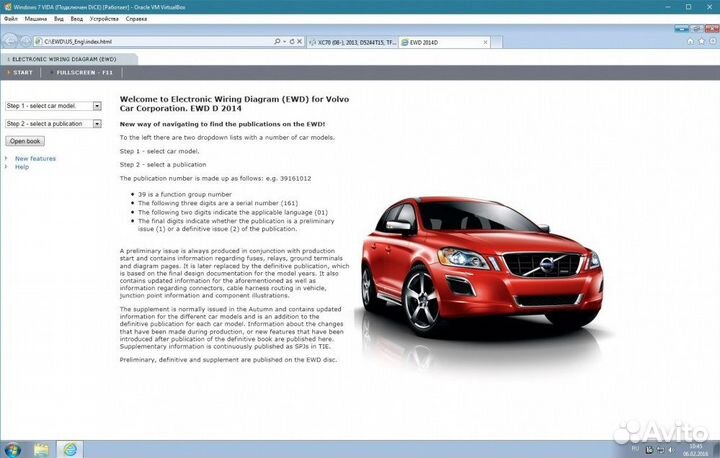This screenshot has height=458, width=720.
Task: Close the EWD 2014D browser tab
Action: click(x=485, y=42)
